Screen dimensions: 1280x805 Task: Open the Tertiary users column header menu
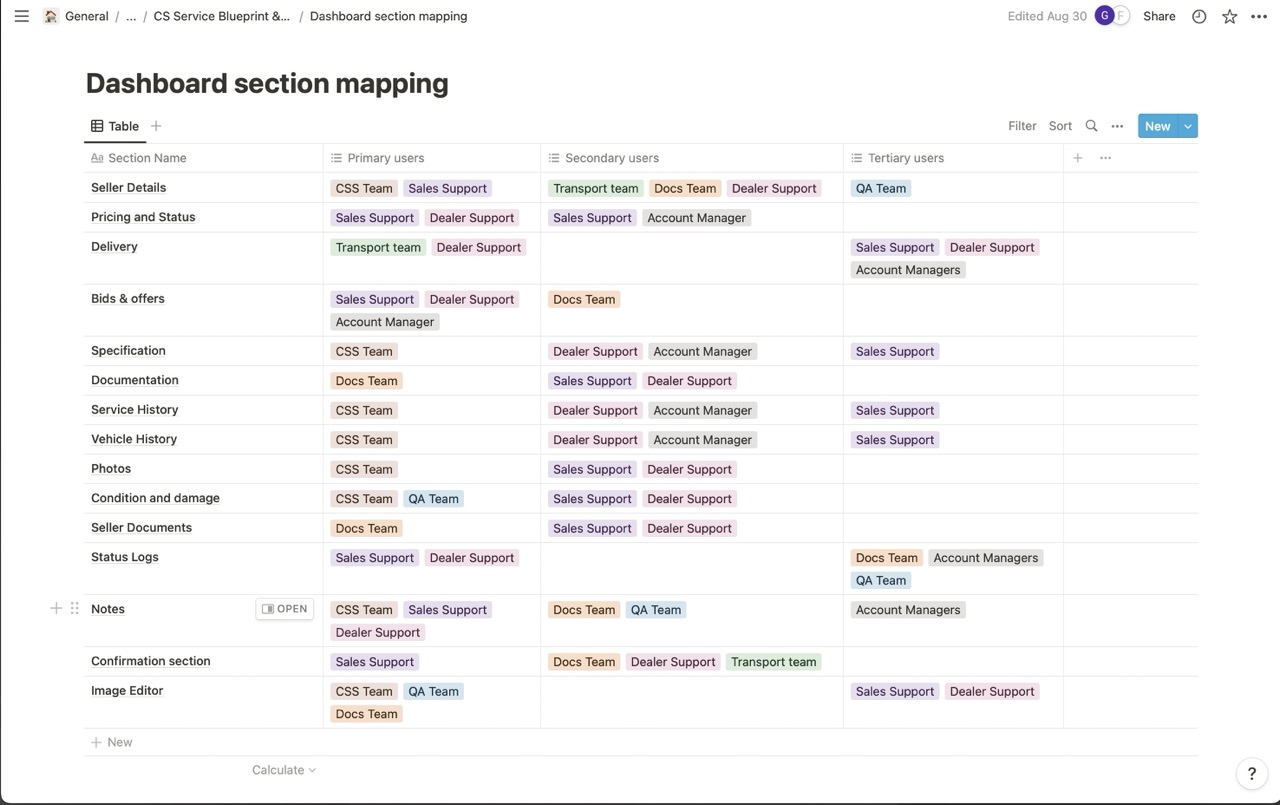pos(953,158)
